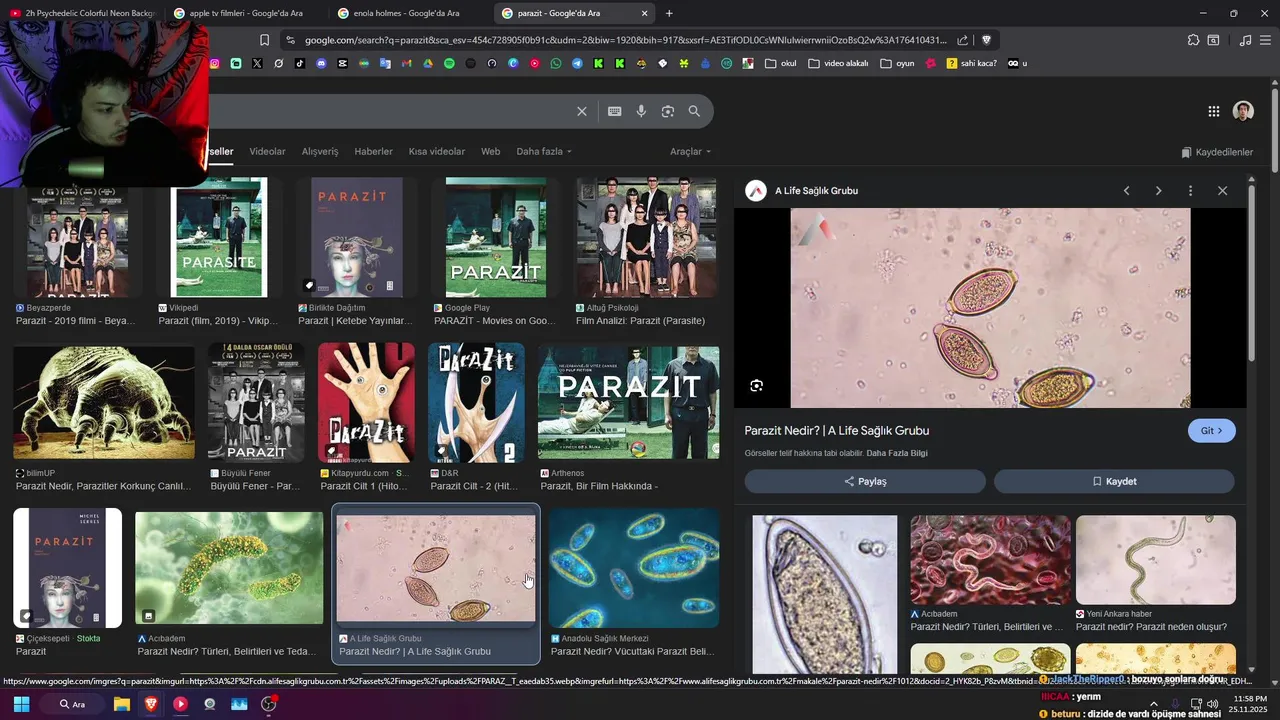Follow the 'Daha Fazla Bilgi' copyright link
Viewport: 1280px width, 720px height.
pyautogui.click(x=897, y=453)
